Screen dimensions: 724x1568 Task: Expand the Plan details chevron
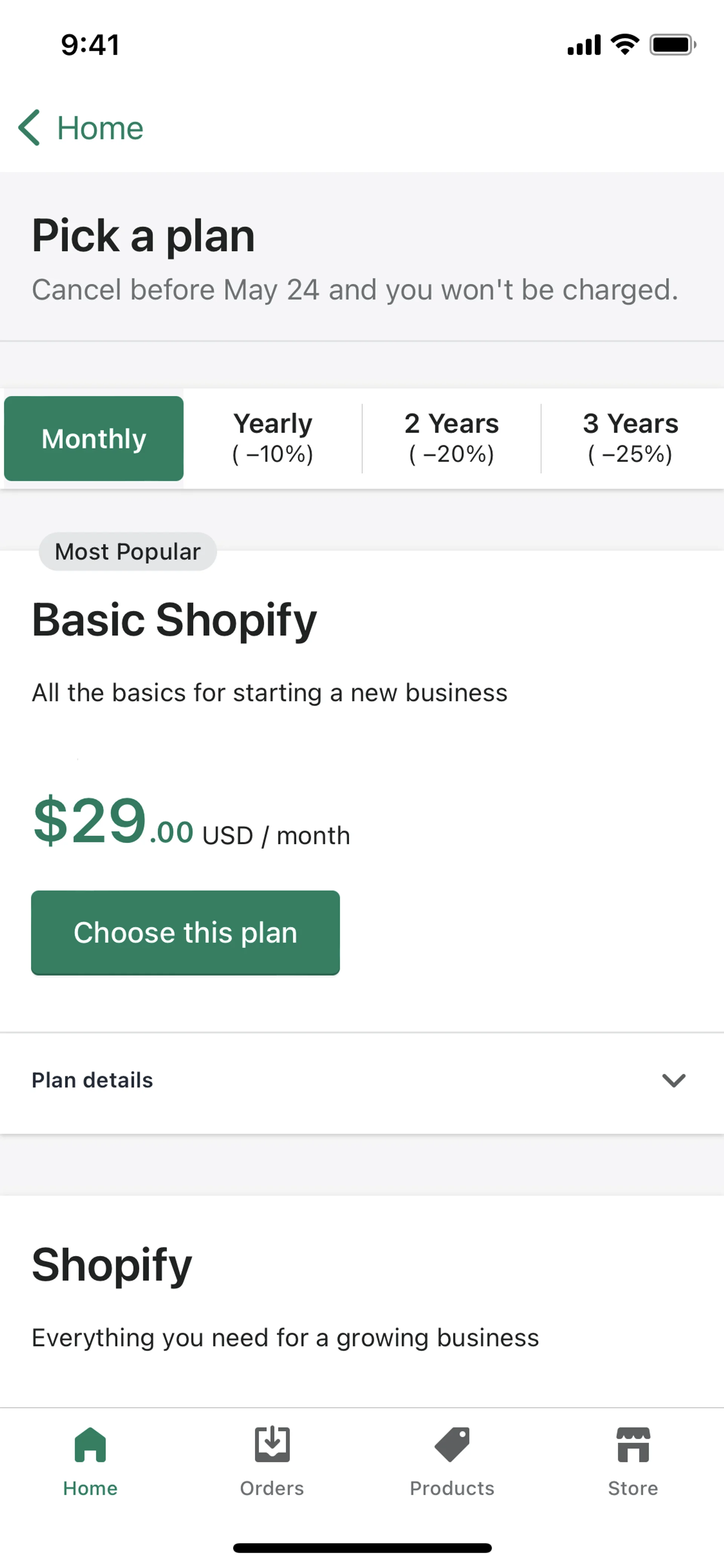673,1080
